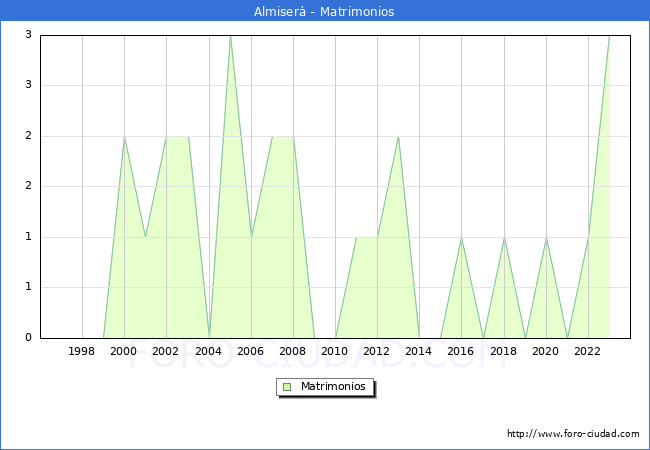Select the 1998 x-axis year label

click(82, 351)
